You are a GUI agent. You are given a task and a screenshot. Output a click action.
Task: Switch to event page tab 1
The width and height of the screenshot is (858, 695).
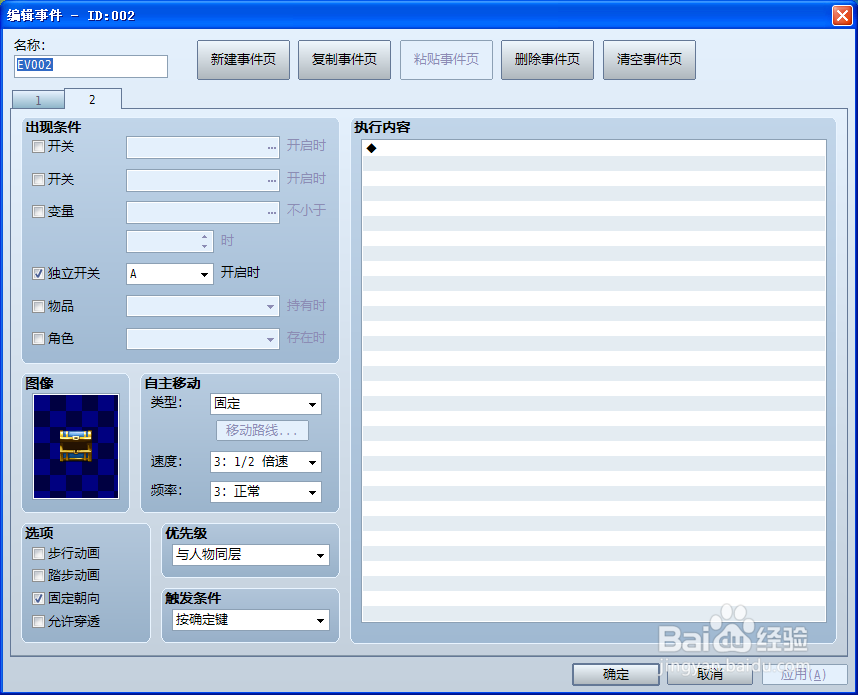(38, 100)
